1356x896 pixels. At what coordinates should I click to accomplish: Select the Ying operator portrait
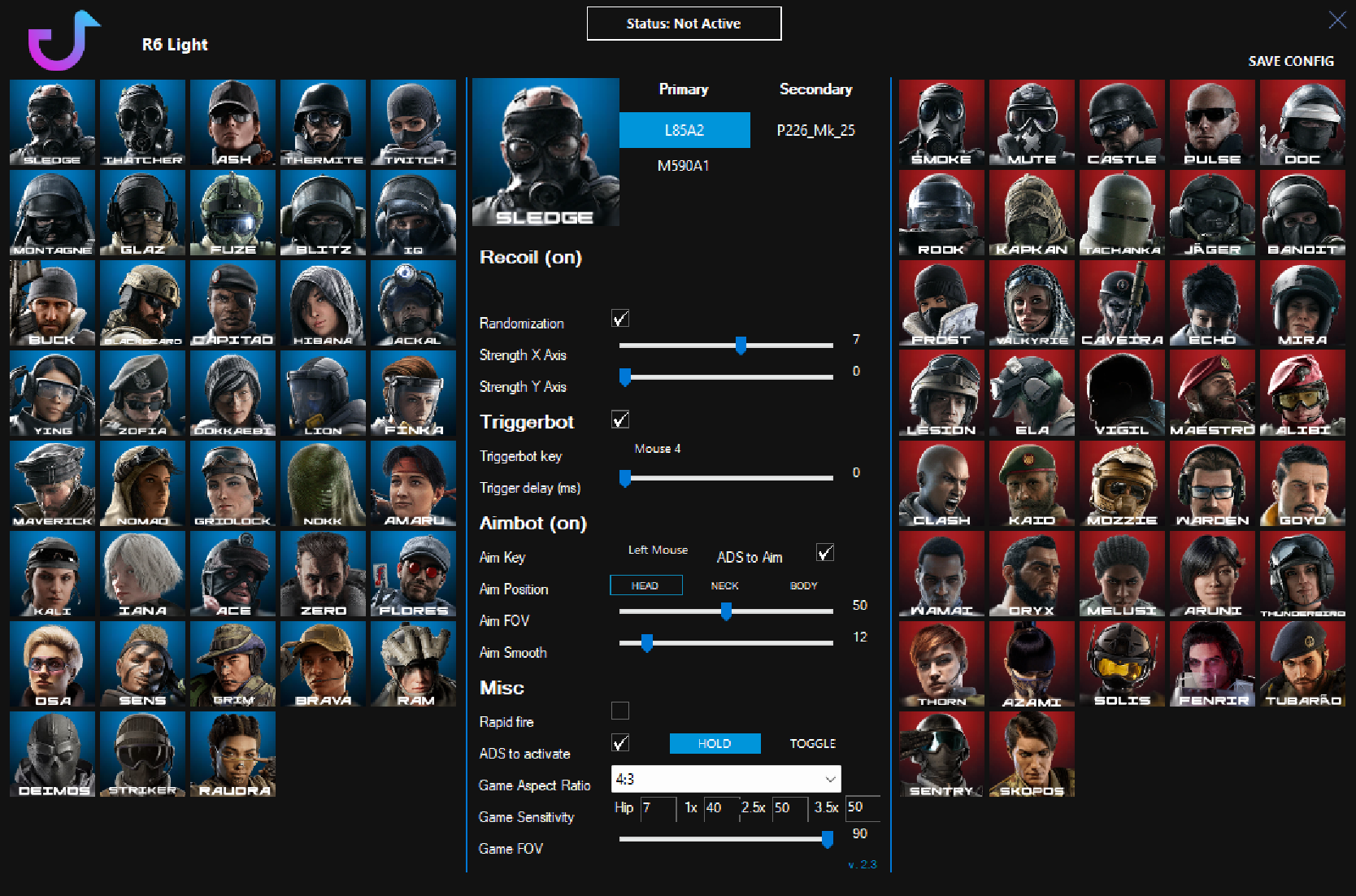click(x=52, y=394)
